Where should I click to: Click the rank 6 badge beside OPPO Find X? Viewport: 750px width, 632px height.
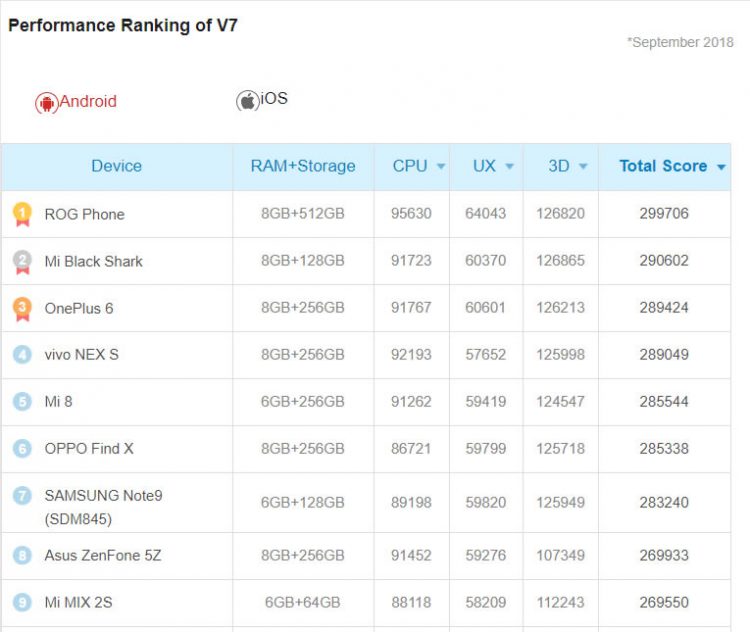click(x=22, y=449)
